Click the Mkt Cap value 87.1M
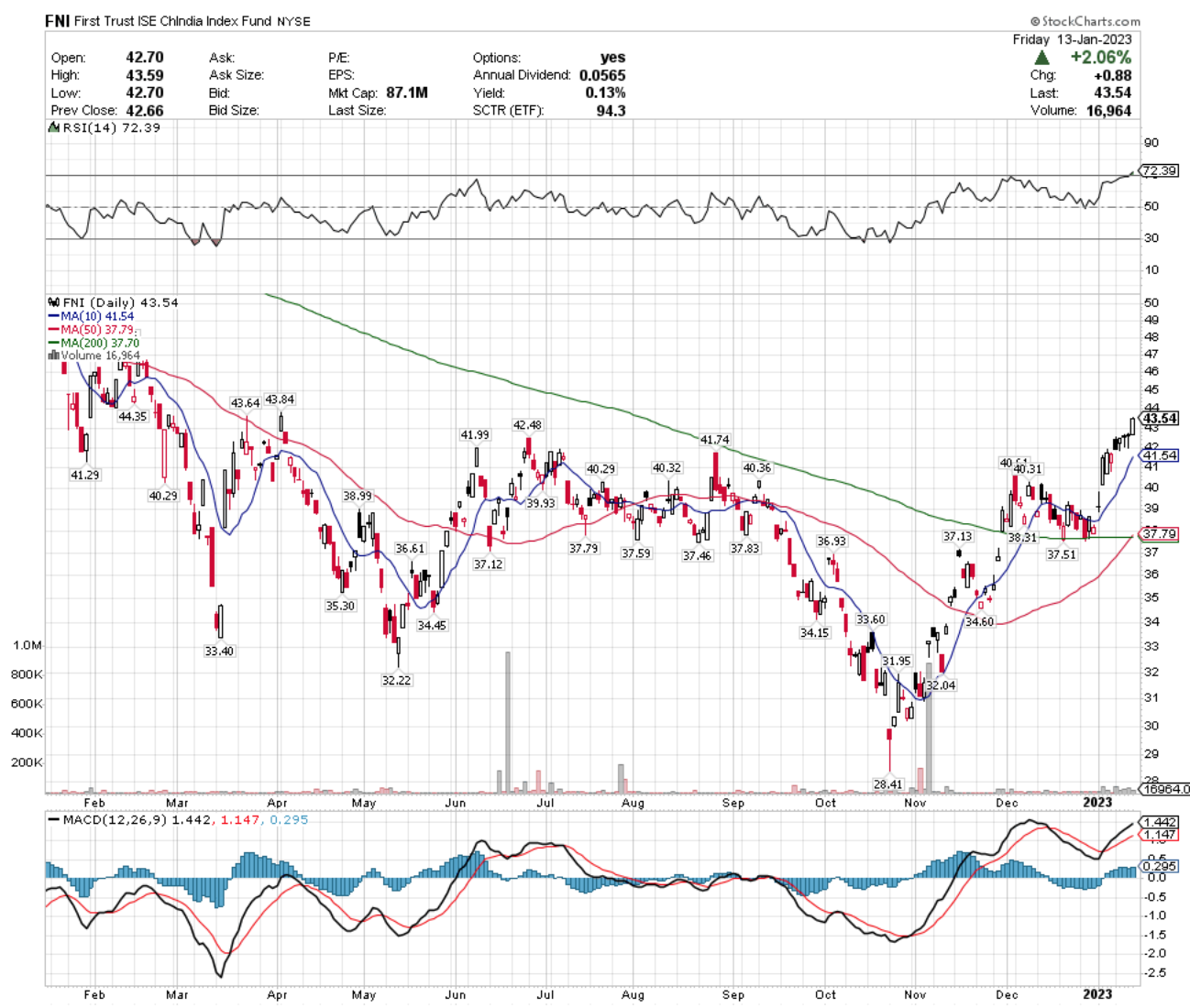Viewport: 1190px width, 1008px height. click(x=407, y=93)
